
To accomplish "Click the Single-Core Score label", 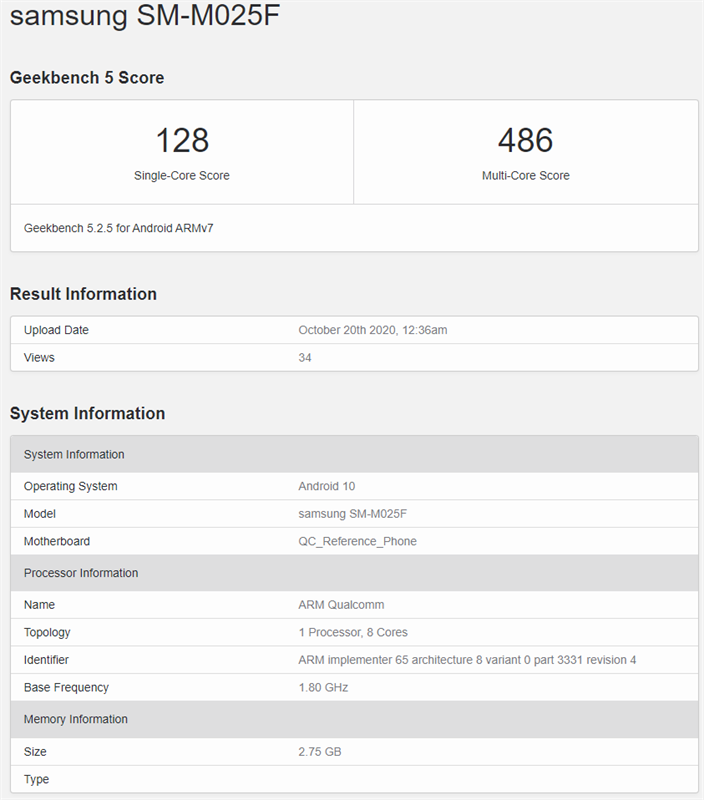I will (182, 176).
